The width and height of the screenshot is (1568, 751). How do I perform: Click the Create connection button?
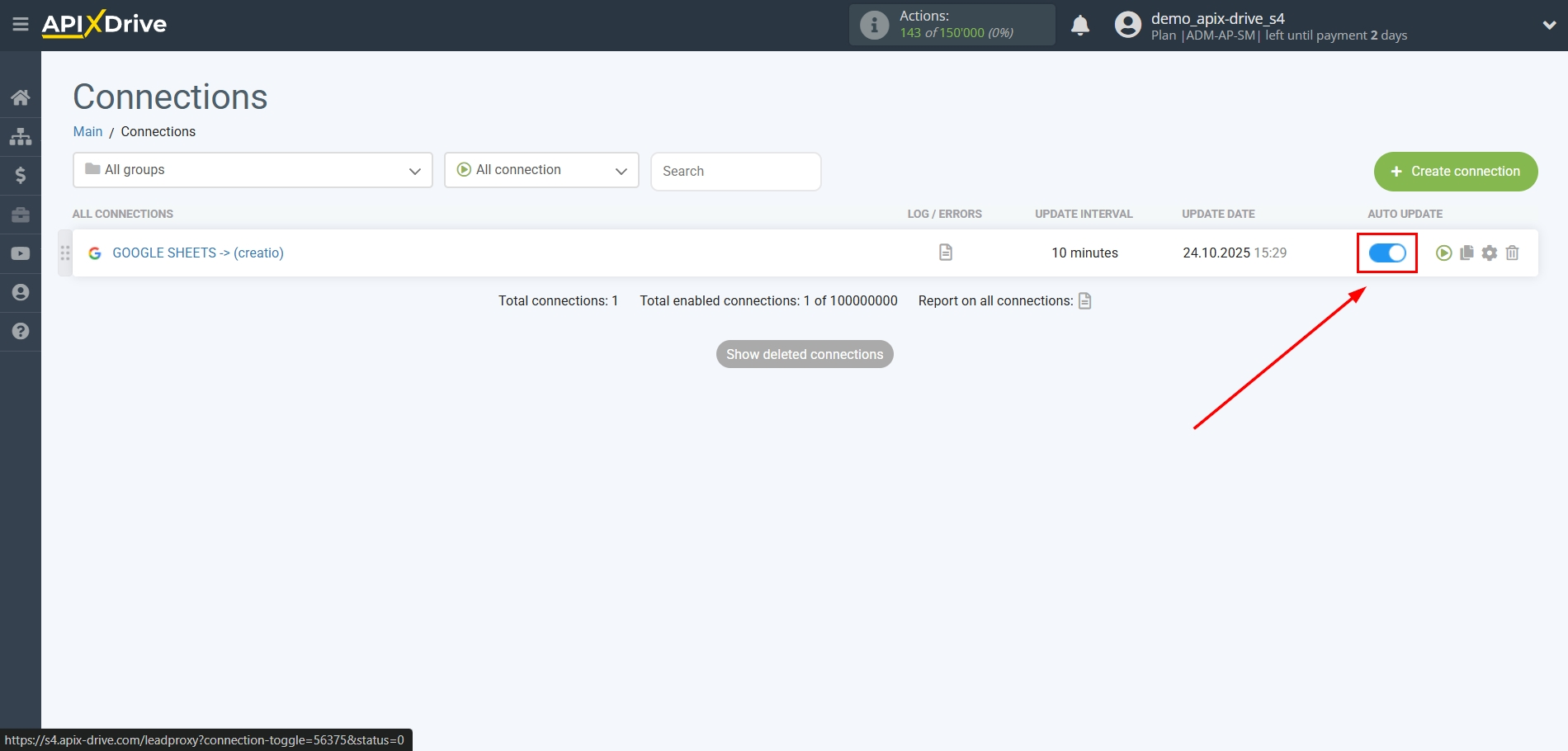pyautogui.click(x=1456, y=172)
